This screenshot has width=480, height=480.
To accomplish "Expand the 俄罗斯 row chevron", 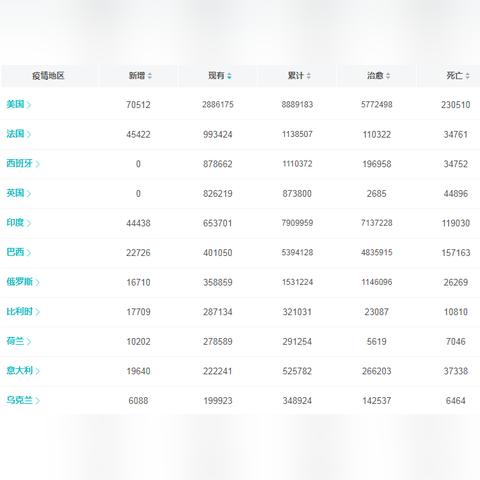I will pos(38,282).
